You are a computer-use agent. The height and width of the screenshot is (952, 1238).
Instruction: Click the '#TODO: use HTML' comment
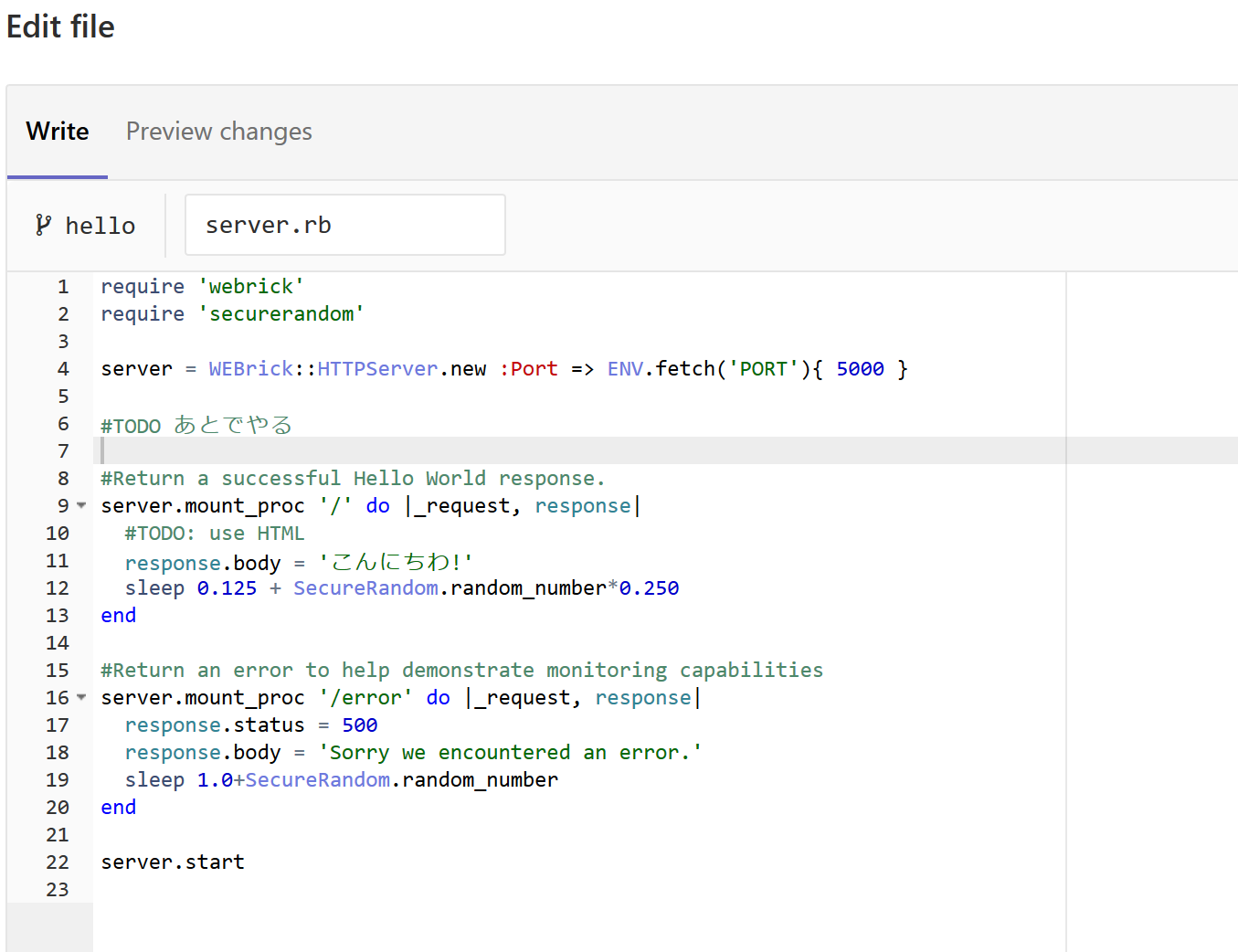pyautogui.click(x=215, y=533)
